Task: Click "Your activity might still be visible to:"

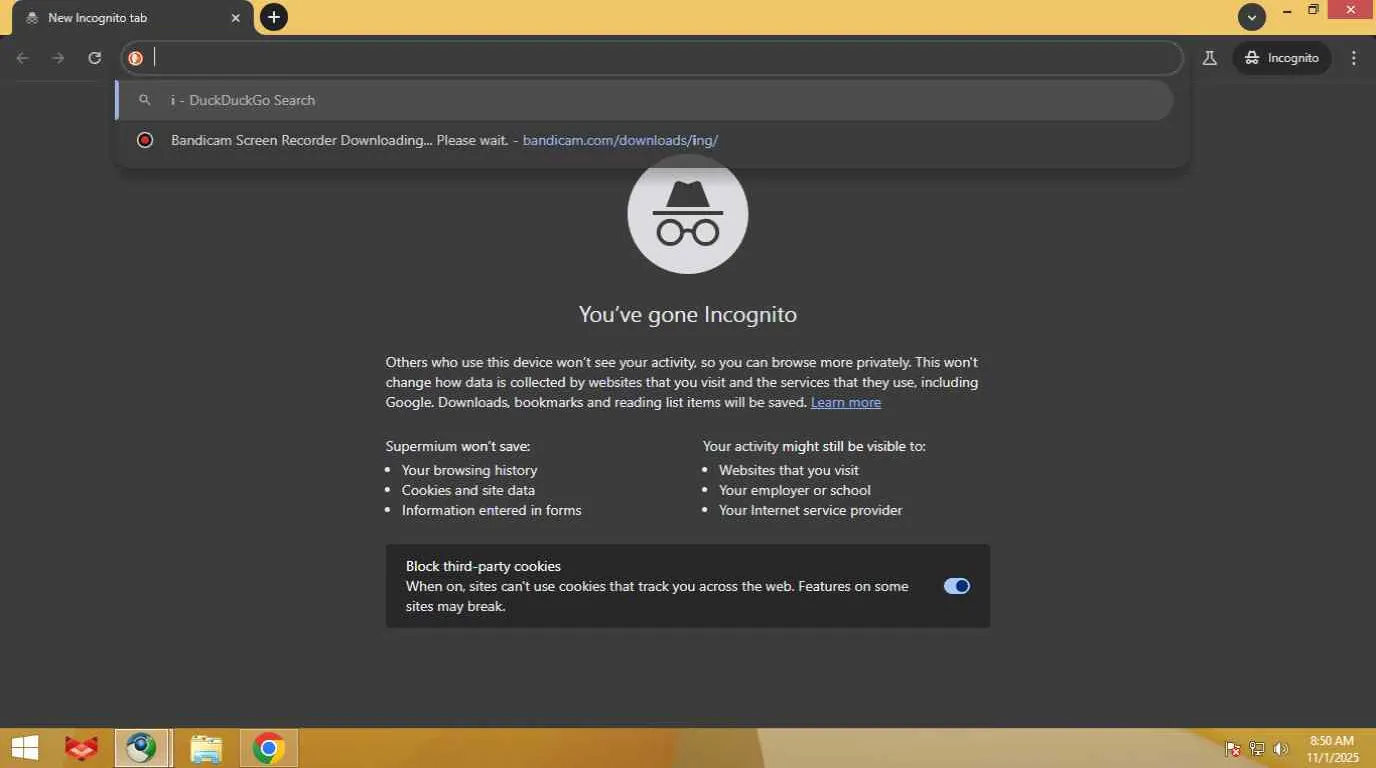Action: pyautogui.click(x=814, y=446)
